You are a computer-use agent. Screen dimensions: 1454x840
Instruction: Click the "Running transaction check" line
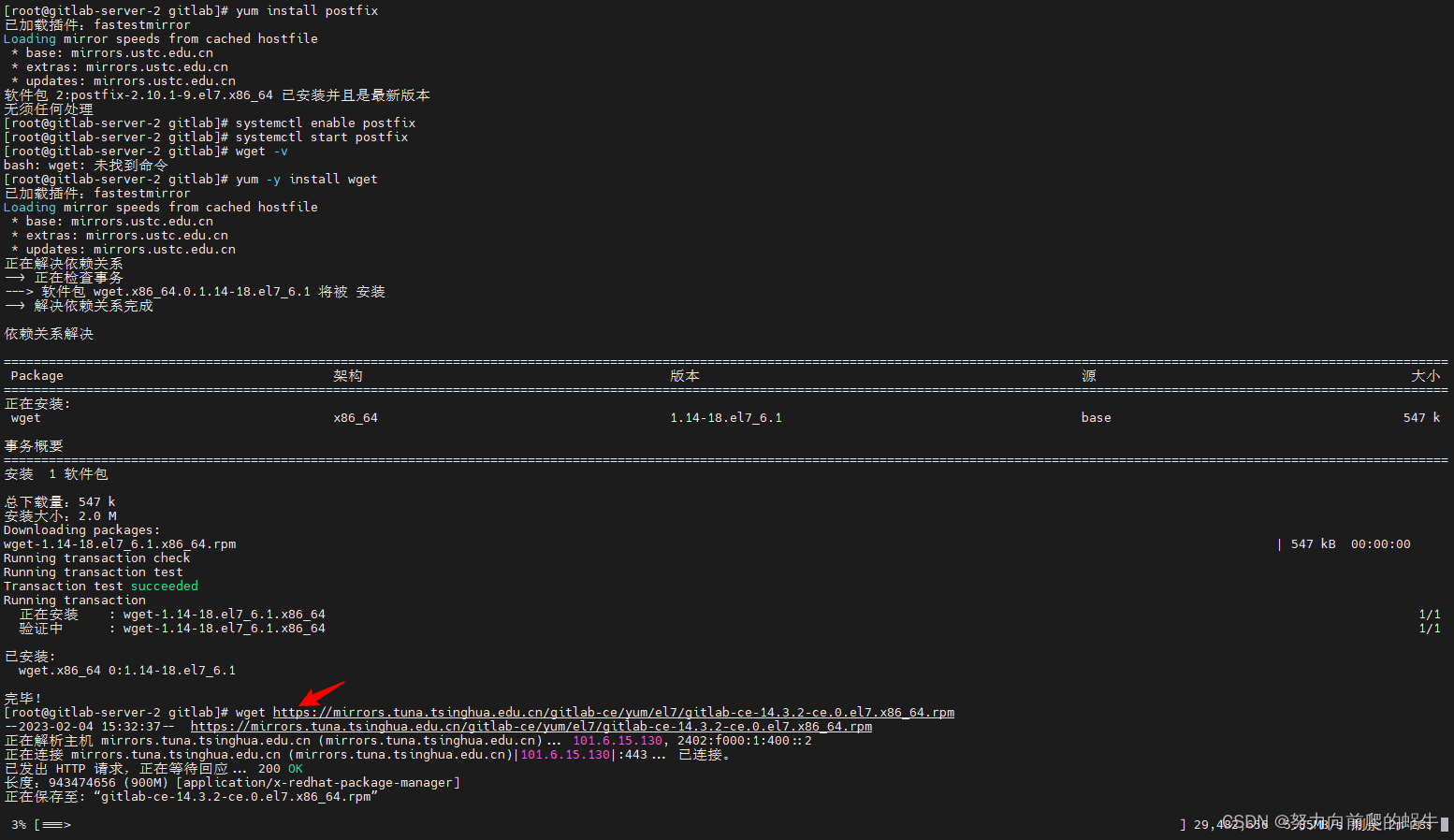[x=97, y=558]
